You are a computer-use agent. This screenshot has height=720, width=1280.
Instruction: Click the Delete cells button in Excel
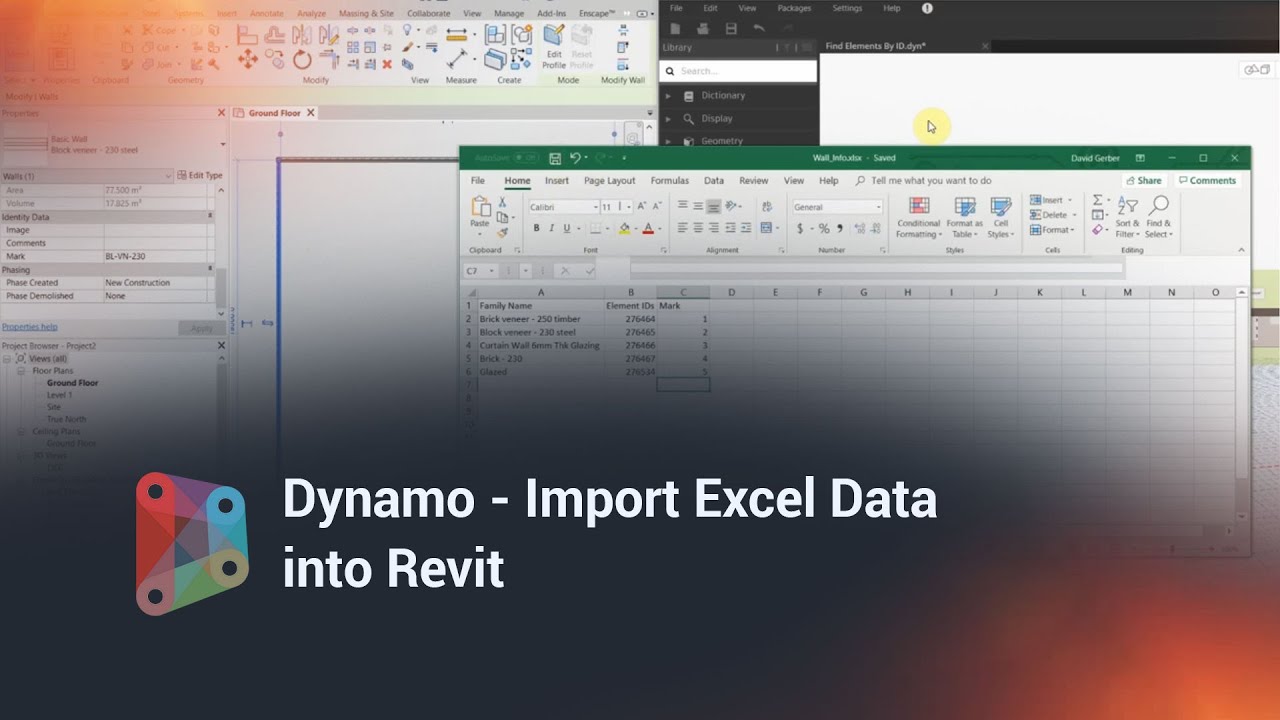[x=1050, y=215]
